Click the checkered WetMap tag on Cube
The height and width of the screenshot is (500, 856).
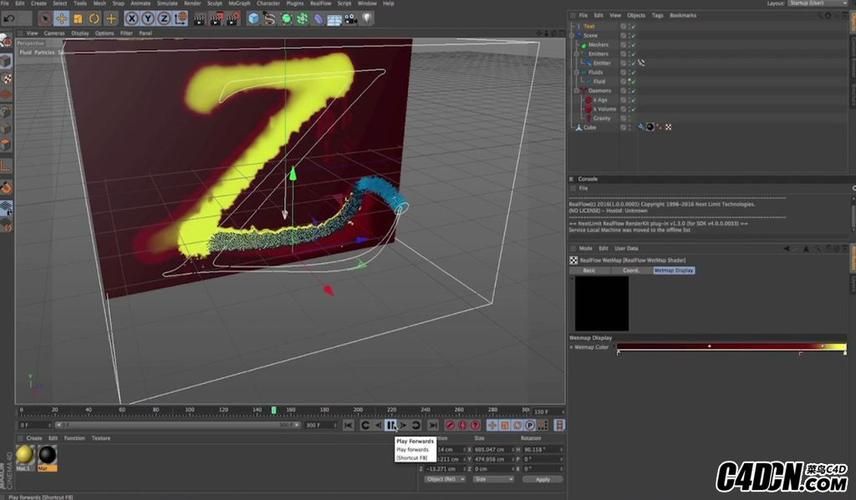pos(668,127)
